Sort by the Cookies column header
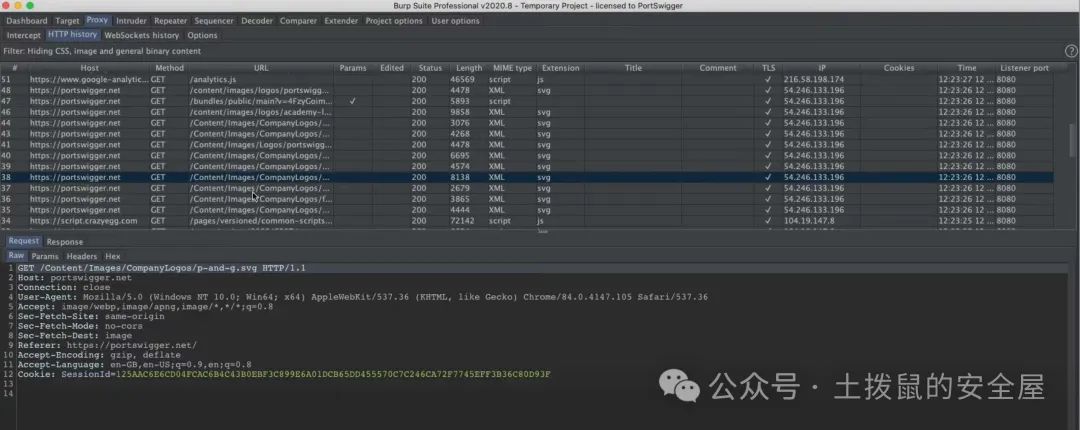 coord(899,68)
